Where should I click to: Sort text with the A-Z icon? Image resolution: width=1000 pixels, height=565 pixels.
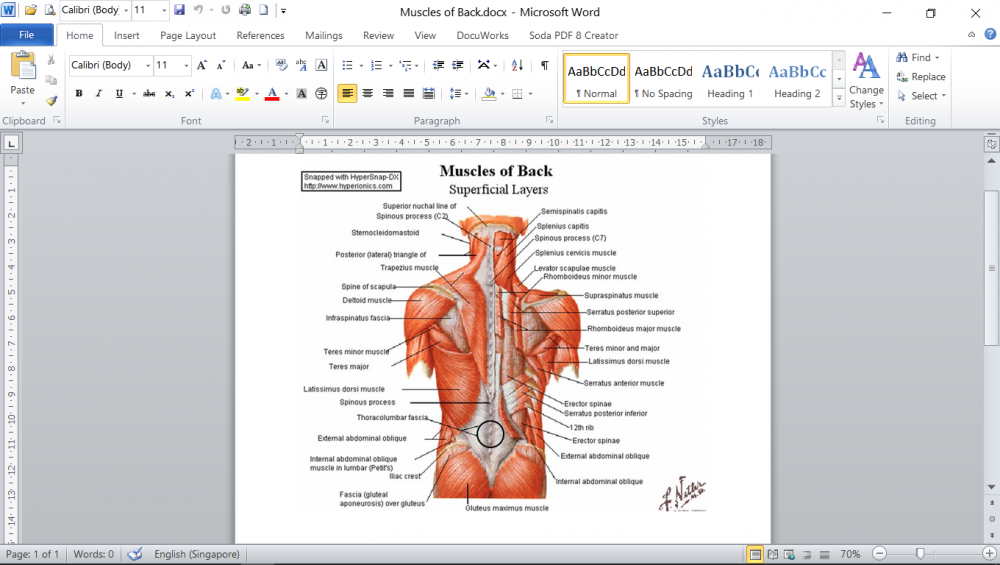[x=517, y=65]
